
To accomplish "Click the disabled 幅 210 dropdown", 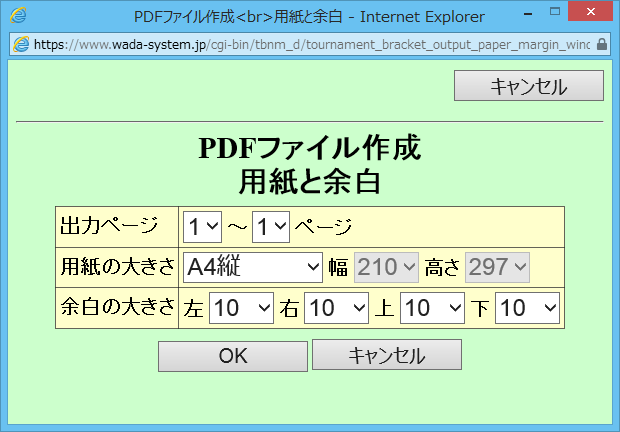I will 386,268.
